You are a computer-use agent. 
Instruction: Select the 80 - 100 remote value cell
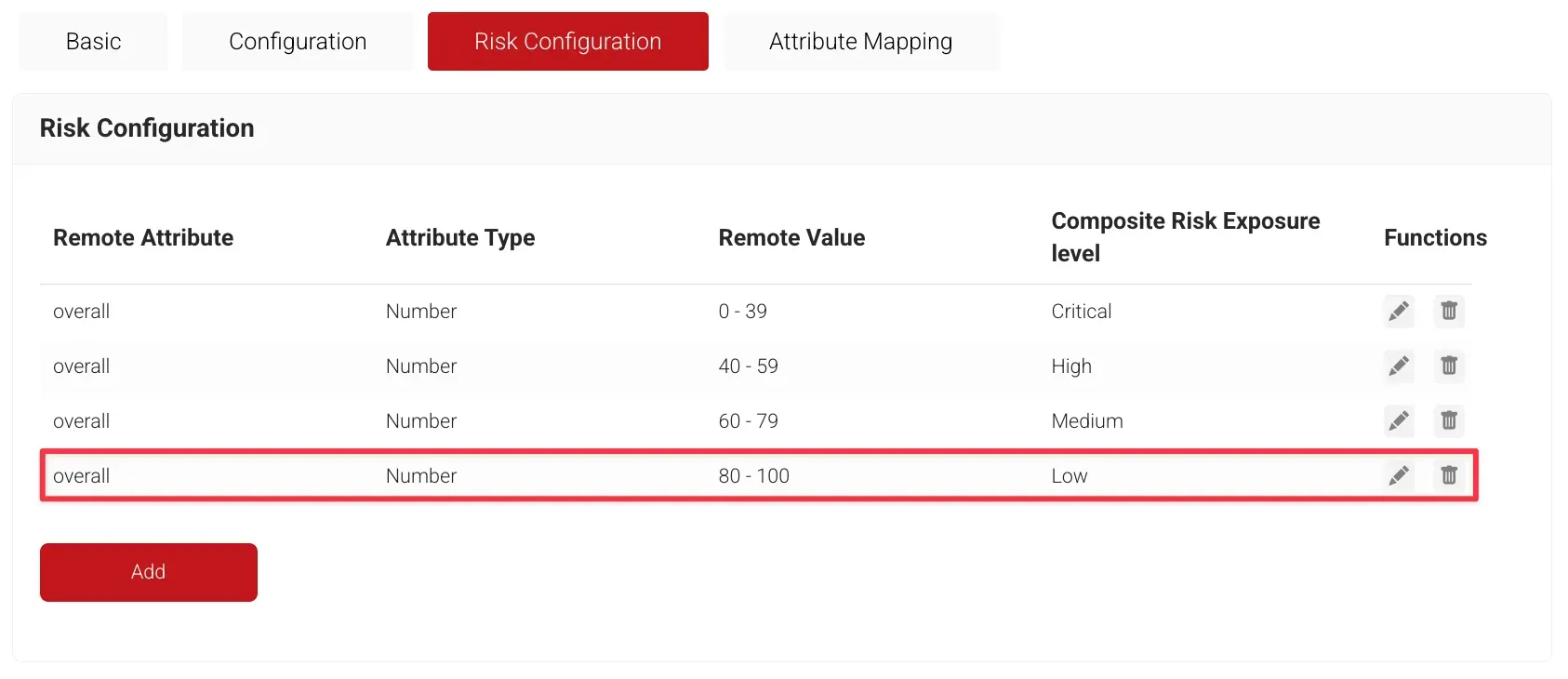coord(753,476)
